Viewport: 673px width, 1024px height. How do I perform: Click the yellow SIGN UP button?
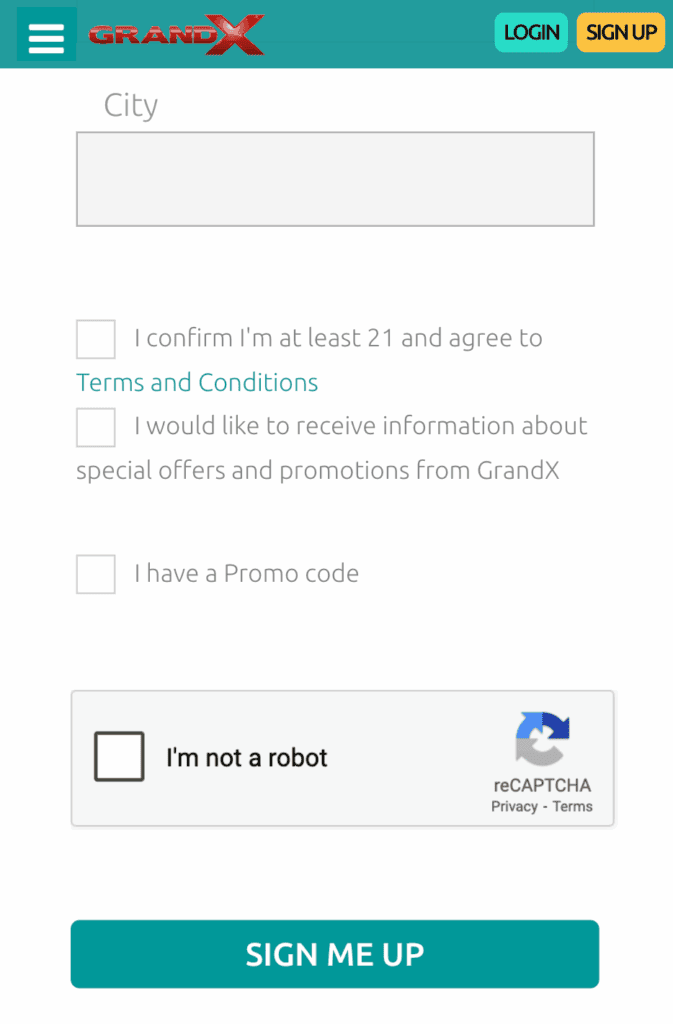(621, 33)
